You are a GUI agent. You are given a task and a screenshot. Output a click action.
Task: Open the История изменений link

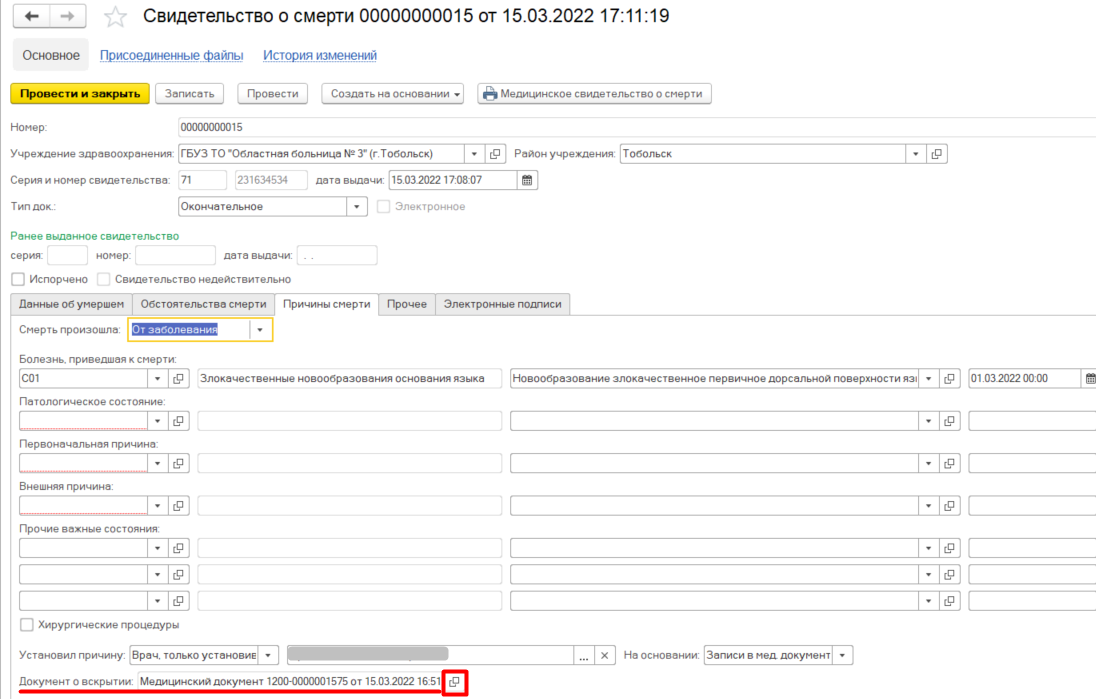click(320, 56)
